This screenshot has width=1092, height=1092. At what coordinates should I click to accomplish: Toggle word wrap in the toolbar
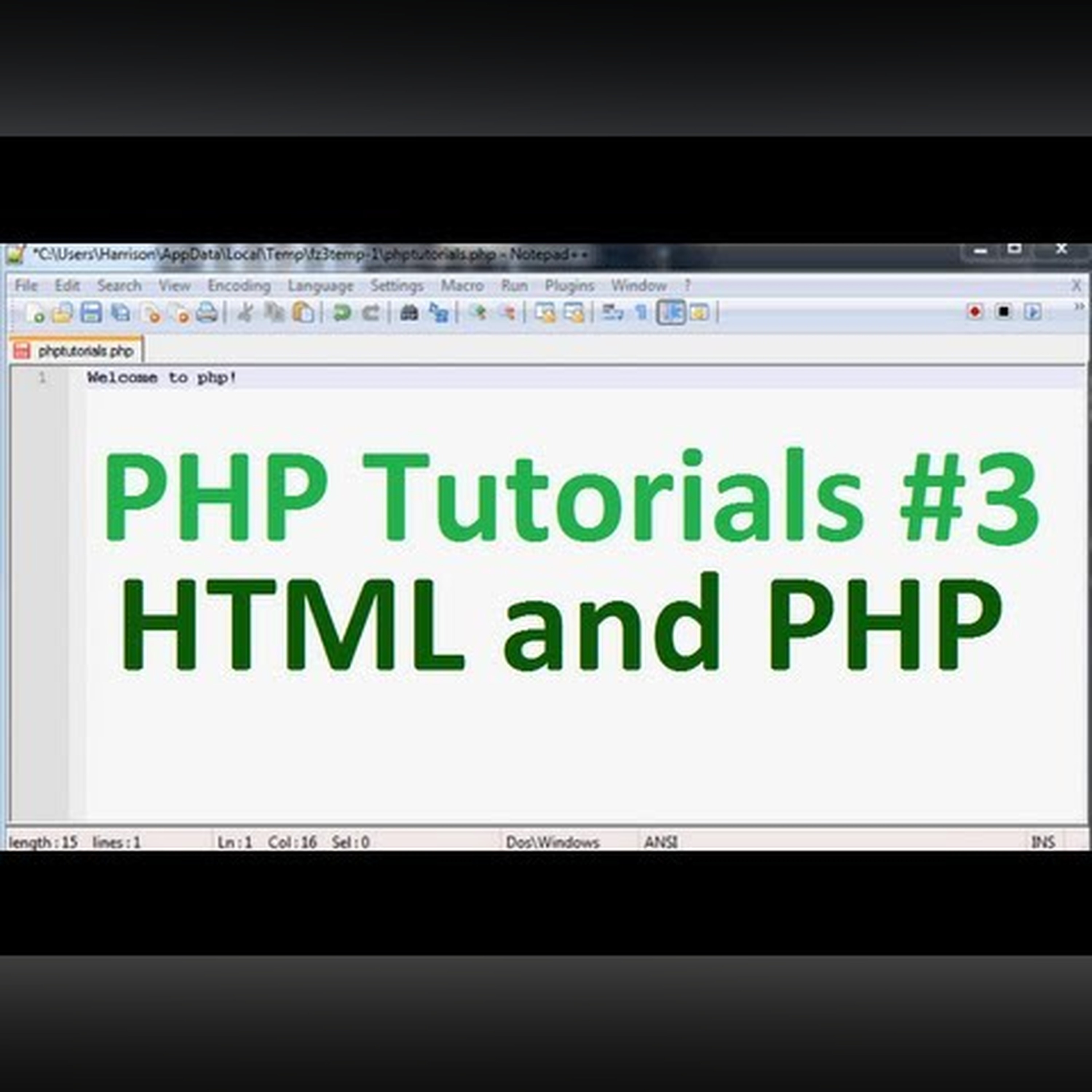[x=612, y=313]
